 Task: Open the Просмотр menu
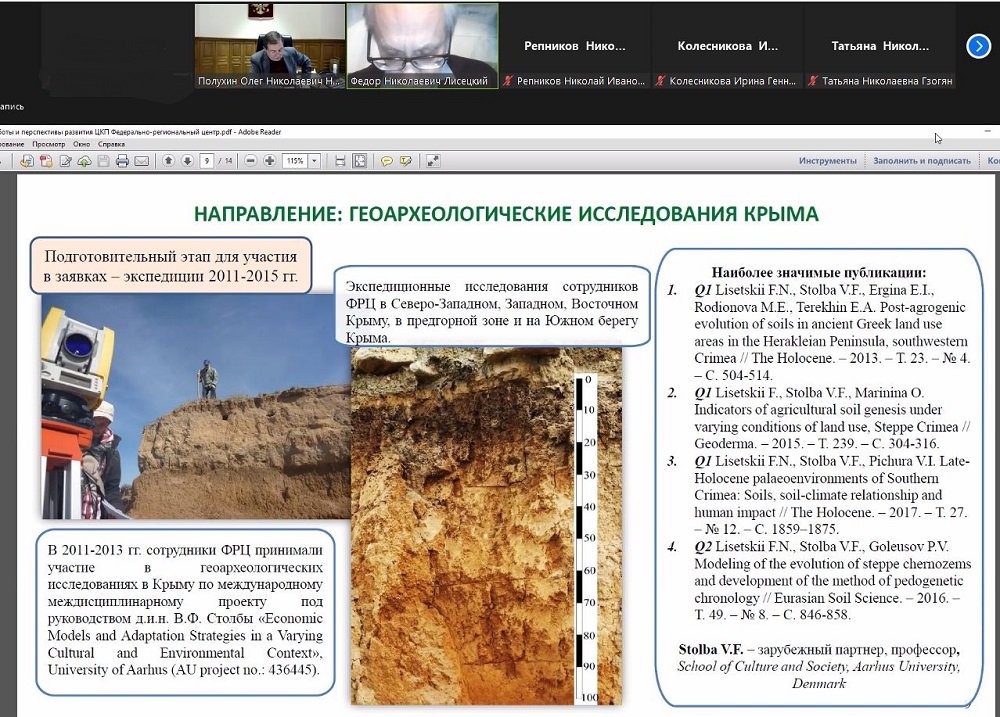[x=48, y=144]
